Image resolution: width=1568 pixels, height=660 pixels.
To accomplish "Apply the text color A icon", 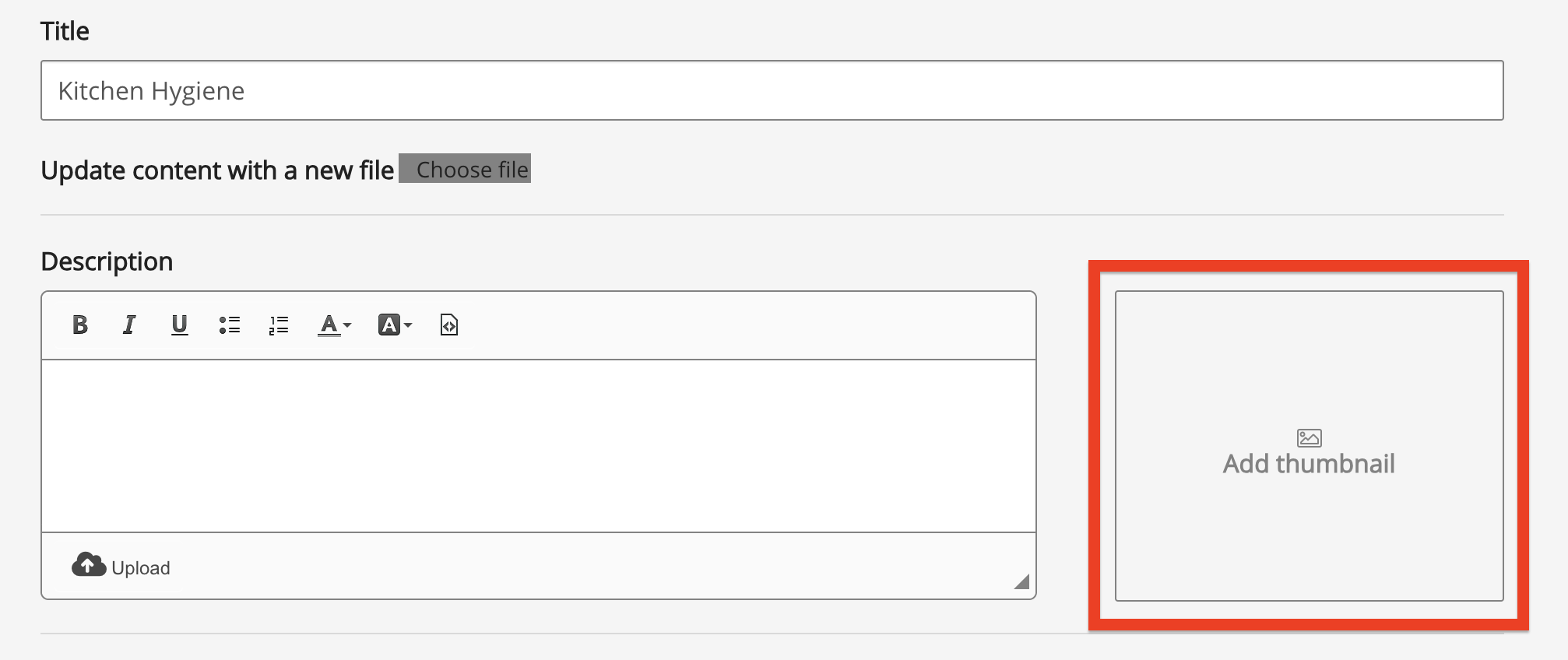I will coord(329,325).
